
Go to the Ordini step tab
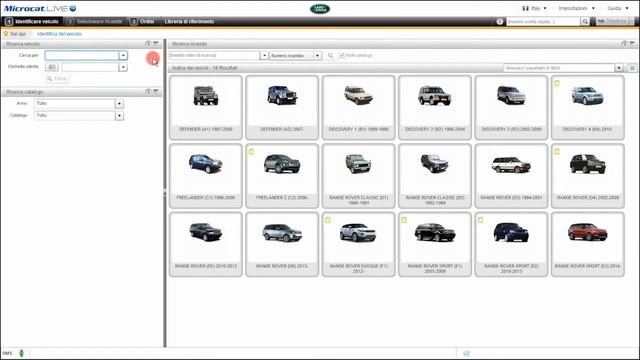coord(142,22)
